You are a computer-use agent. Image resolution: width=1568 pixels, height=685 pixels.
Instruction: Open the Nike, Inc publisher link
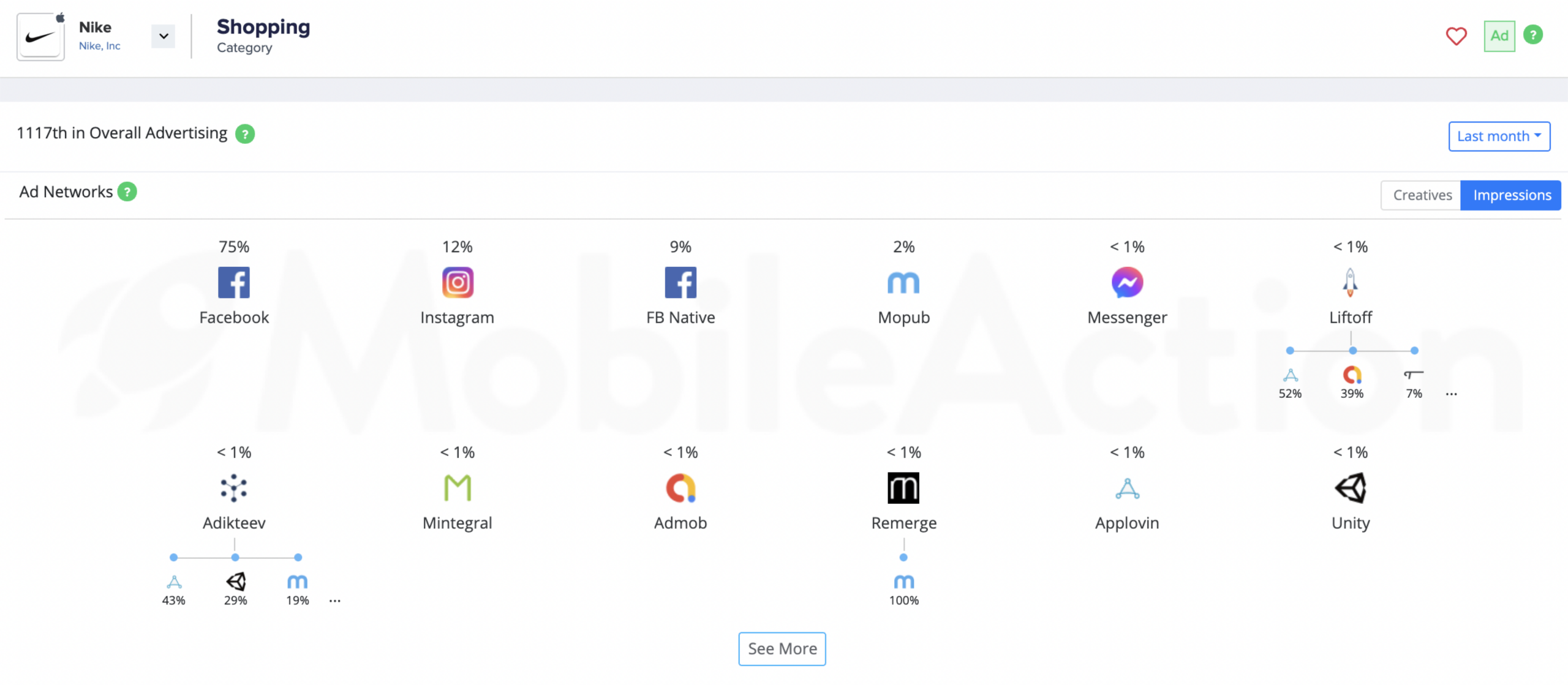click(100, 46)
